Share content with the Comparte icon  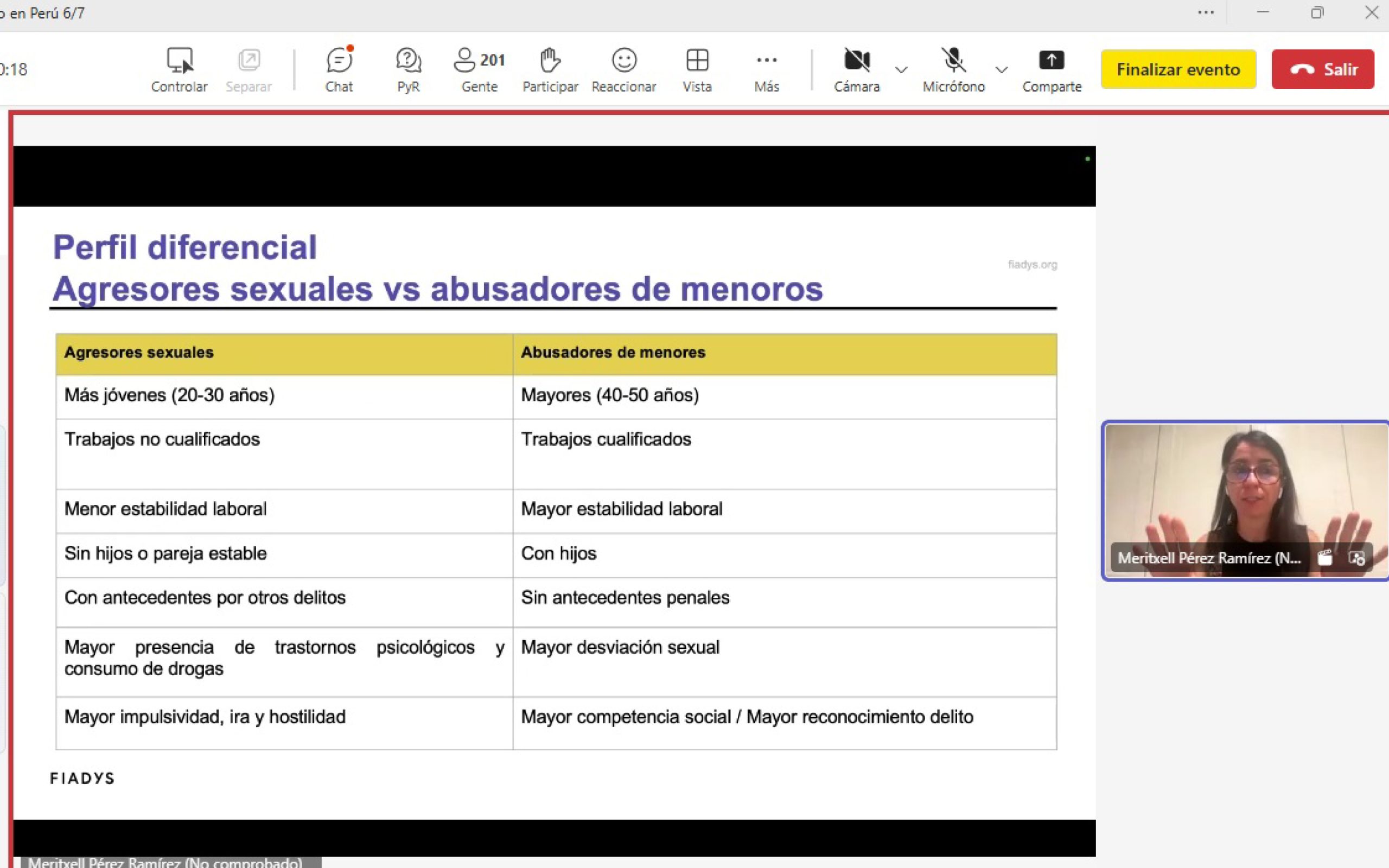point(1052,69)
